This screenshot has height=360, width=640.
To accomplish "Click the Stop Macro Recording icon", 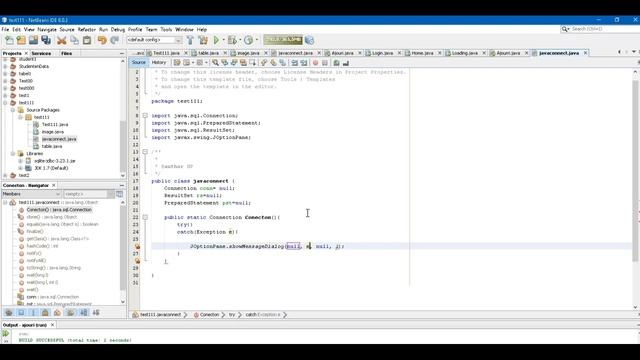I will click(324, 63).
